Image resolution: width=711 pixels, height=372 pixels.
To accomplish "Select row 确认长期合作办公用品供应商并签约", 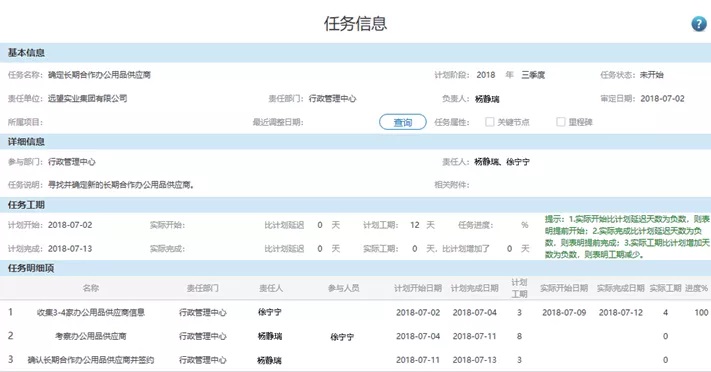I will click(356, 360).
